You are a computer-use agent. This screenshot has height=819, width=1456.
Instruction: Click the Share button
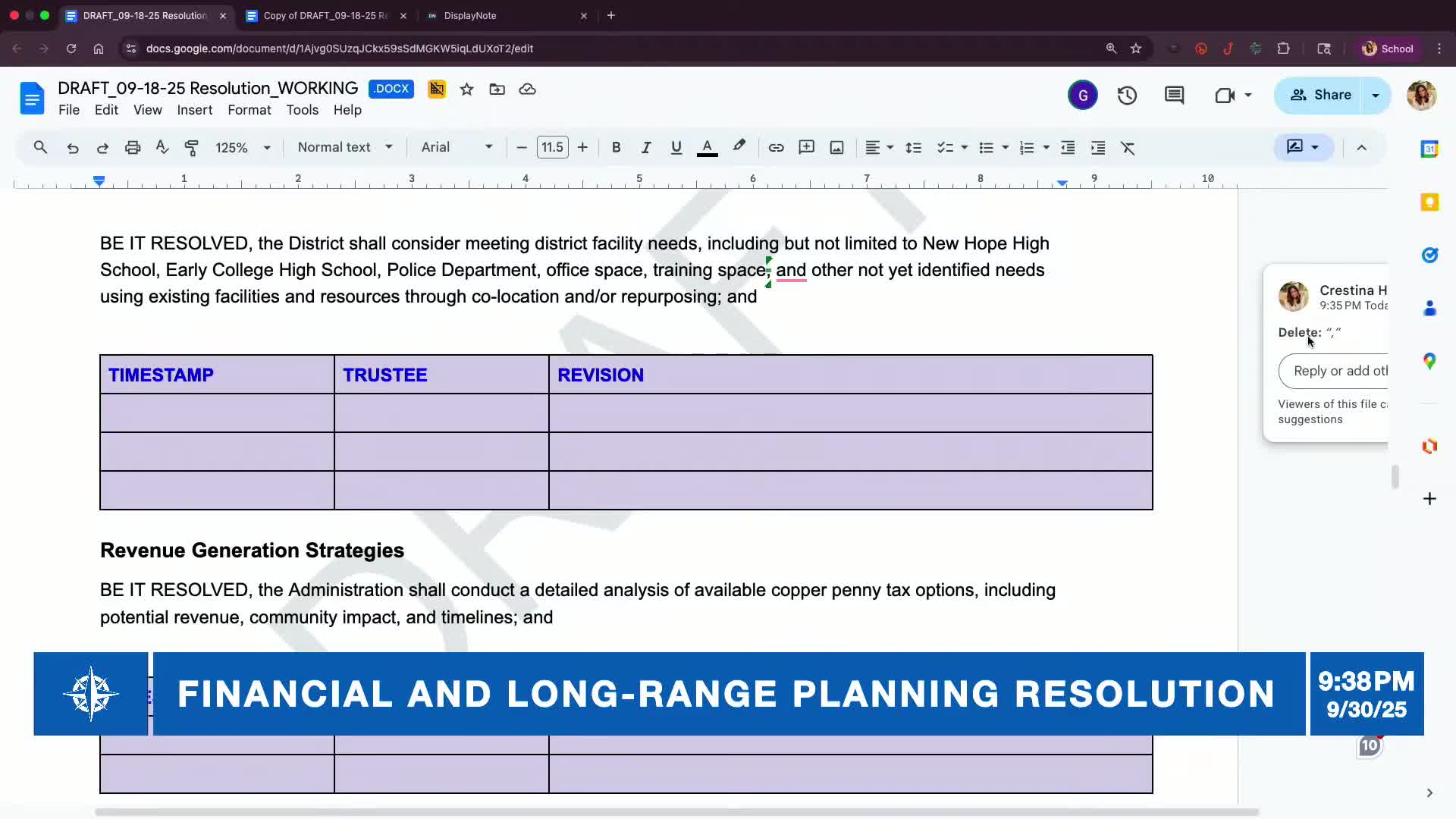[x=1320, y=95]
